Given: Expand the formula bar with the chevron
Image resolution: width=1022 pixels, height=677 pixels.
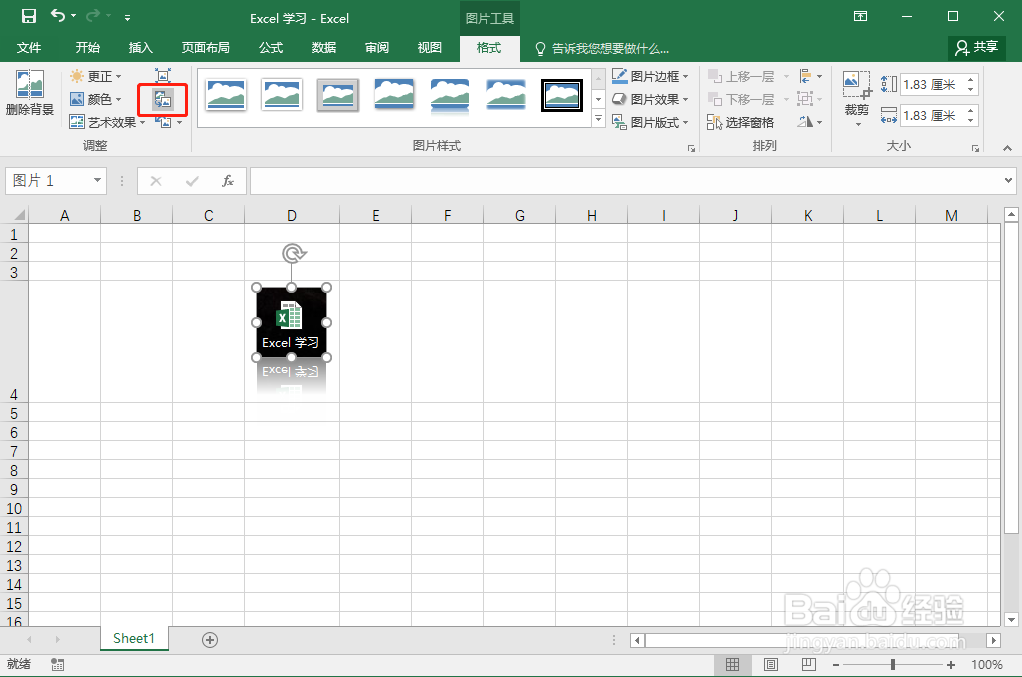Looking at the screenshot, I should (x=1008, y=180).
